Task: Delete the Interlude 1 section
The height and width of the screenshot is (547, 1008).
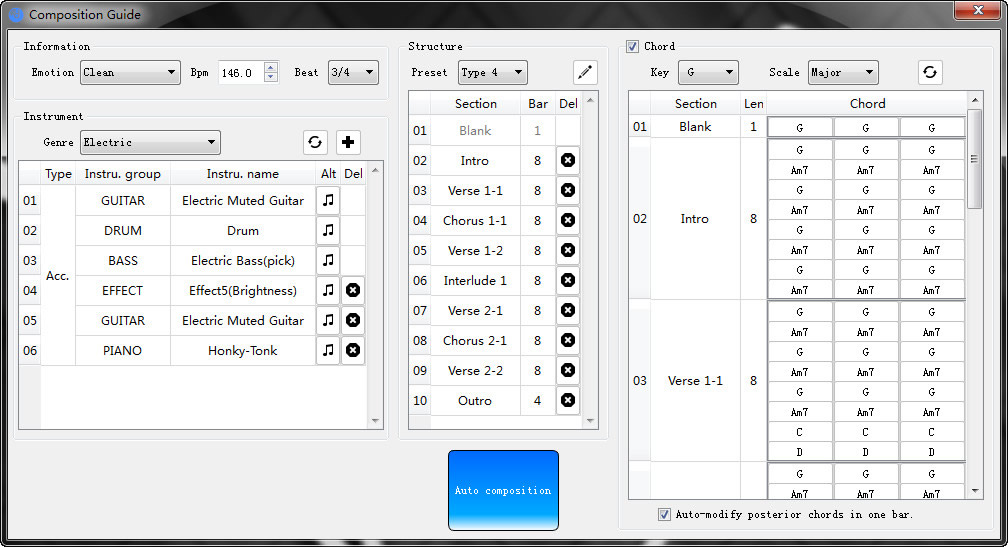Action: [568, 281]
